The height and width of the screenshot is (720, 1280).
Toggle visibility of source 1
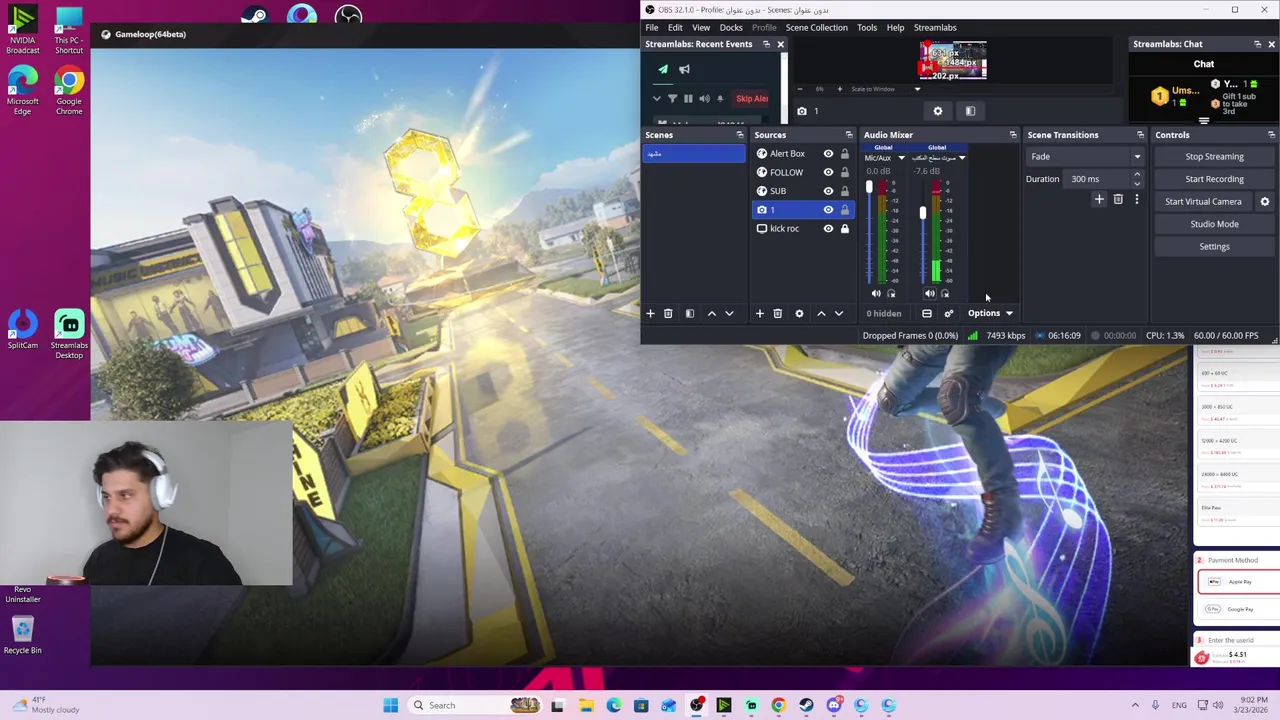(x=828, y=210)
